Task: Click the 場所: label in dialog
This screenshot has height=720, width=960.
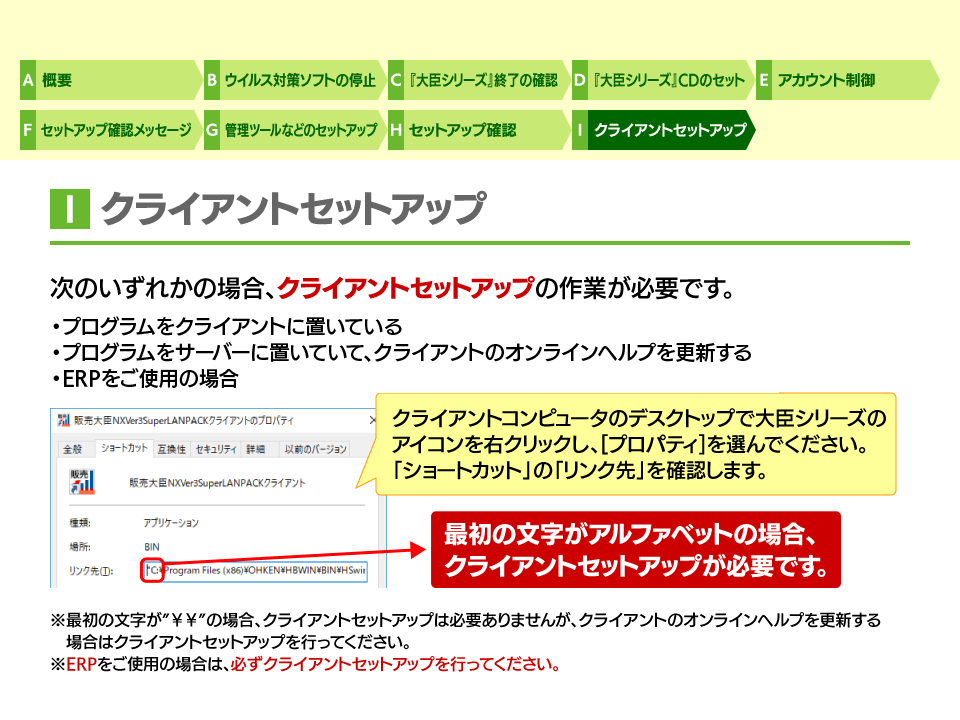Action: pyautogui.click(x=80, y=547)
